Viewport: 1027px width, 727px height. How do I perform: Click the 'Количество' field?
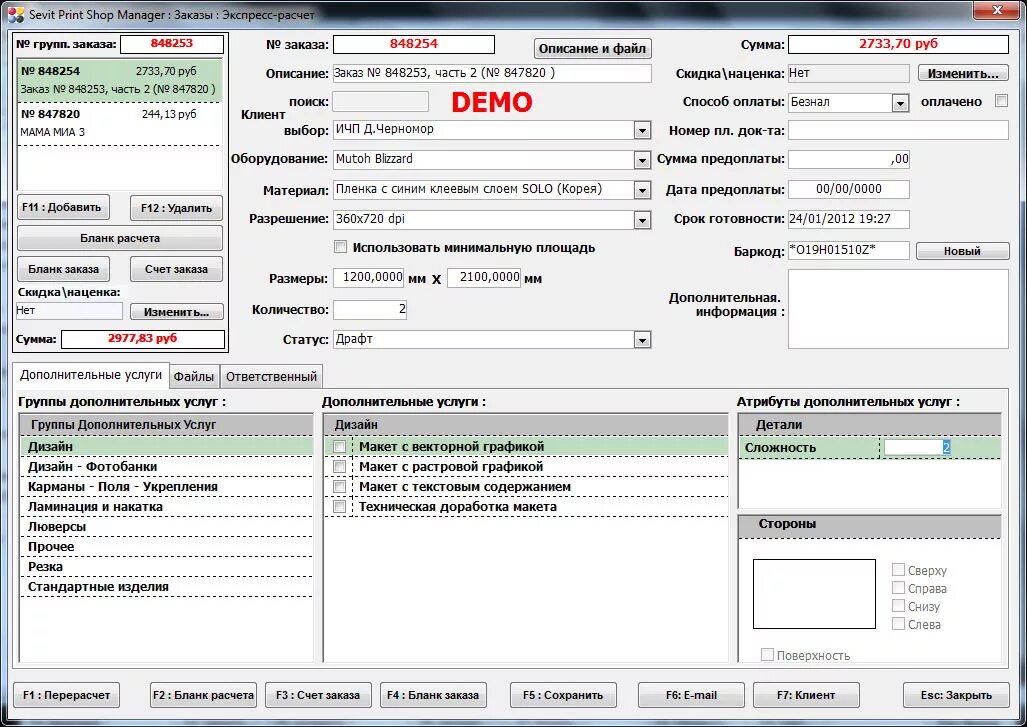pos(369,309)
